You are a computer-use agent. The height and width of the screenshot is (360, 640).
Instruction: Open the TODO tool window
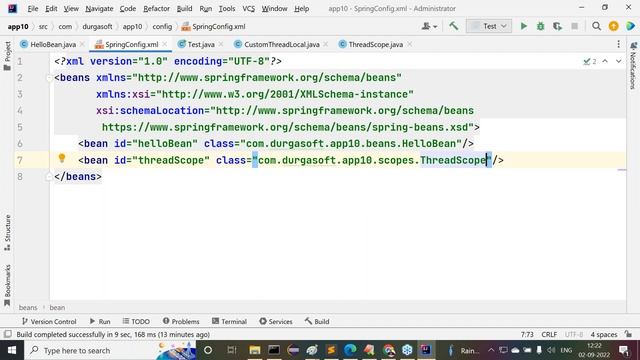coord(136,322)
